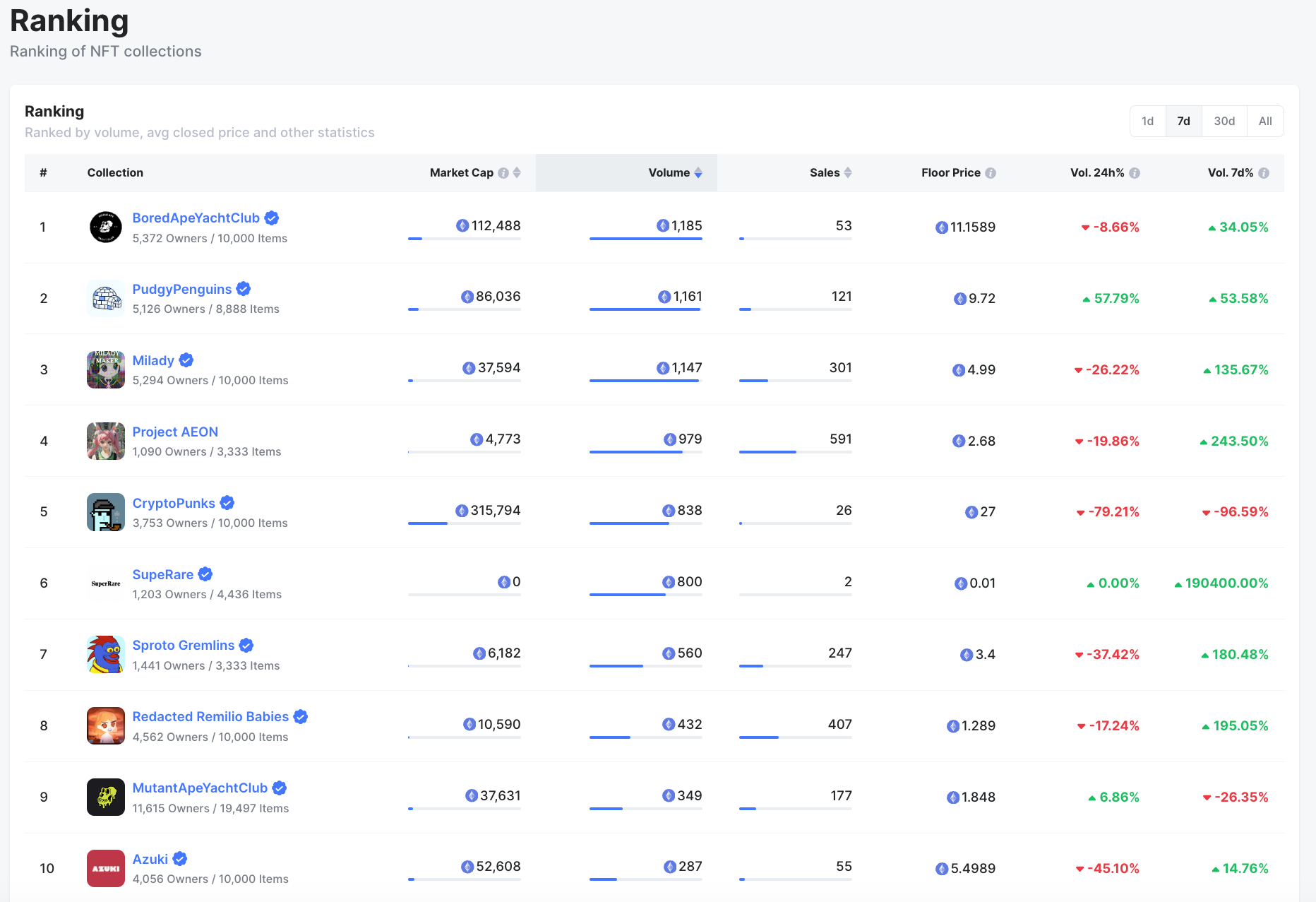Open Azuki collection link
The height and width of the screenshot is (902, 1316).
point(150,859)
